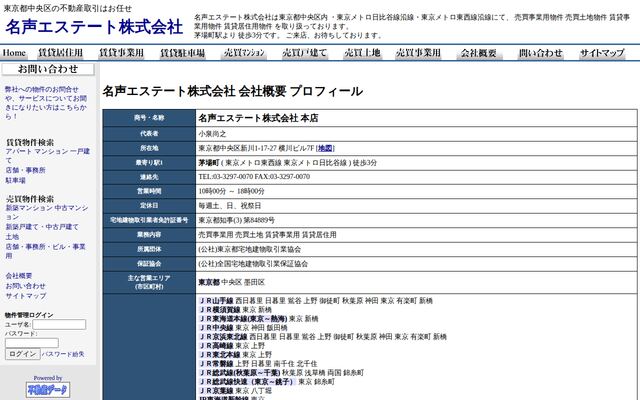Open the 賃貸事業用 menu item
Screen dimensions: 640x400
coord(121,53)
